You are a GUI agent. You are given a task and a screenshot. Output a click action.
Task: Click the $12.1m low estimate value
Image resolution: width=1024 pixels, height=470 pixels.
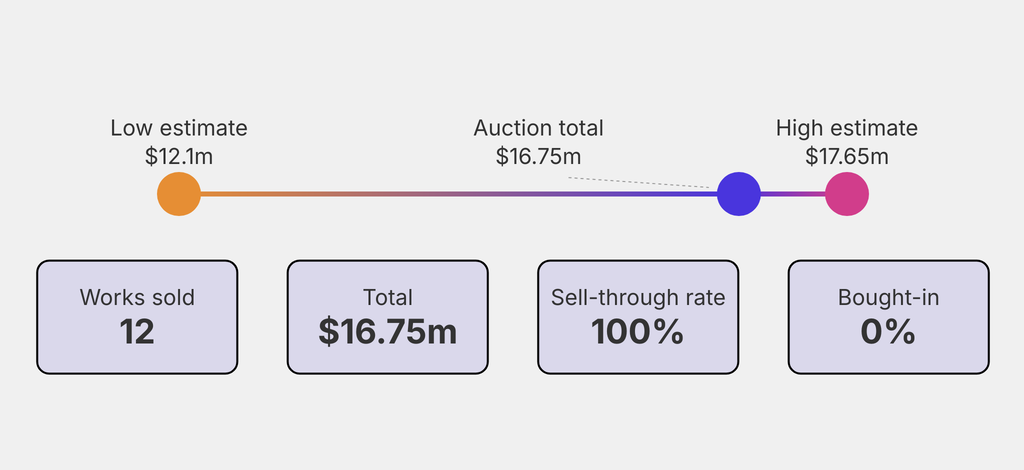[x=179, y=156]
